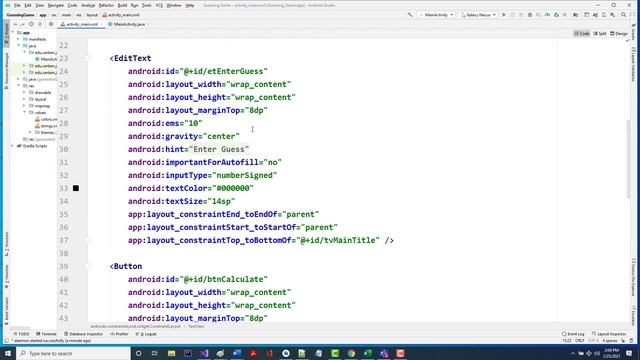Viewport: 640px width, 360px height.
Task: Open the Device File Explorer side tab
Action: tap(633, 277)
